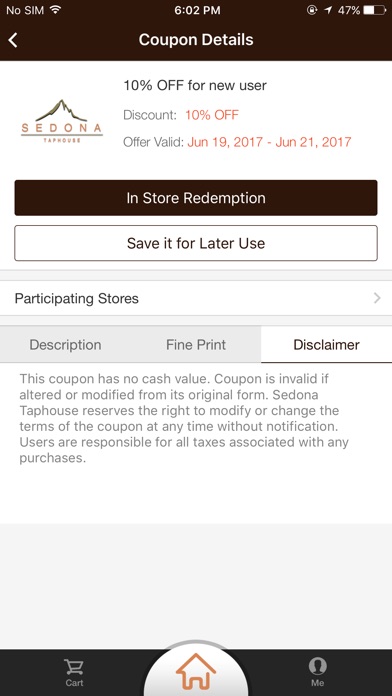Open the Me profile icon
This screenshot has width=392, height=696.
coord(317,666)
